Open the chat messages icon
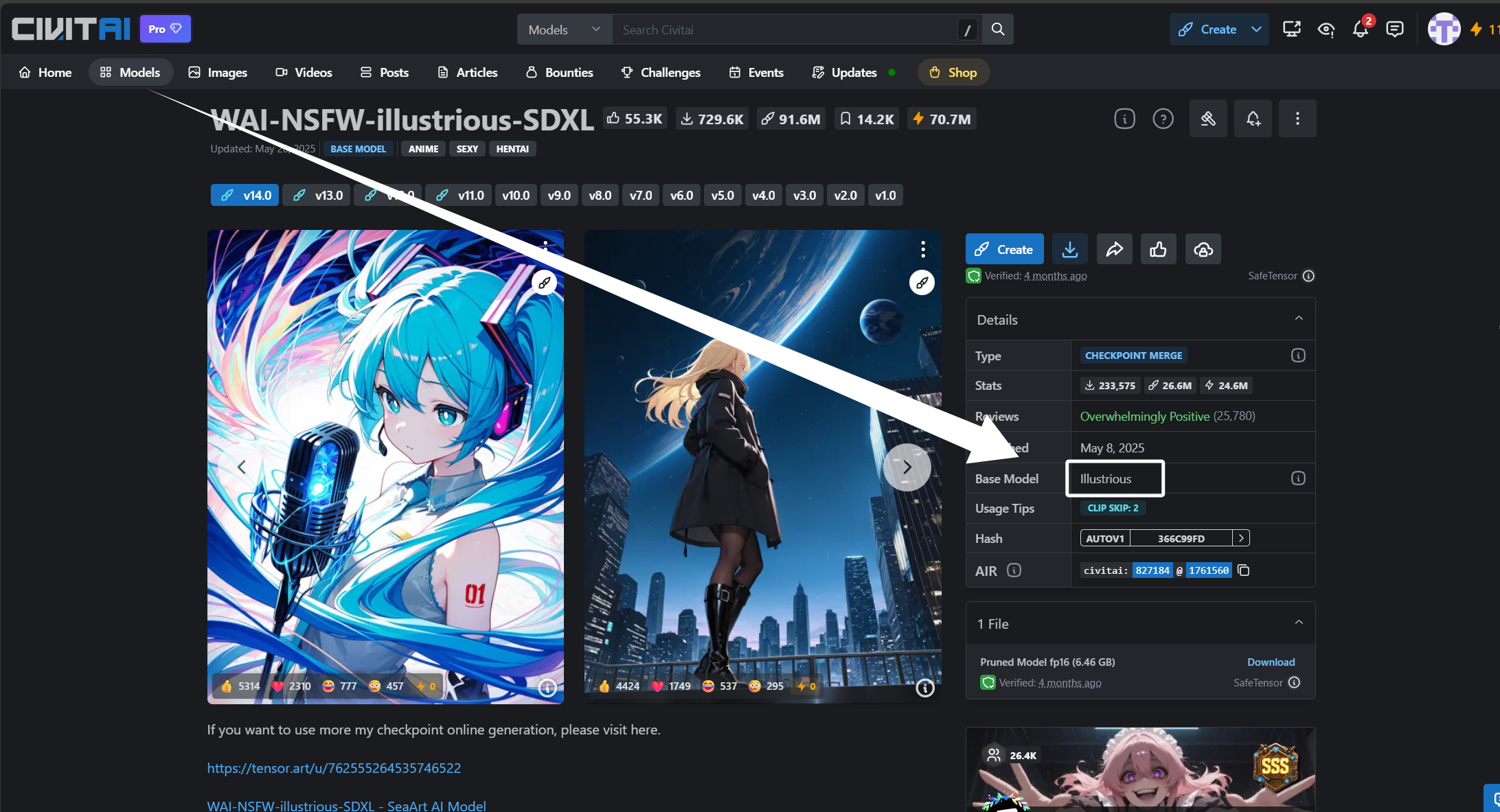 point(1395,29)
